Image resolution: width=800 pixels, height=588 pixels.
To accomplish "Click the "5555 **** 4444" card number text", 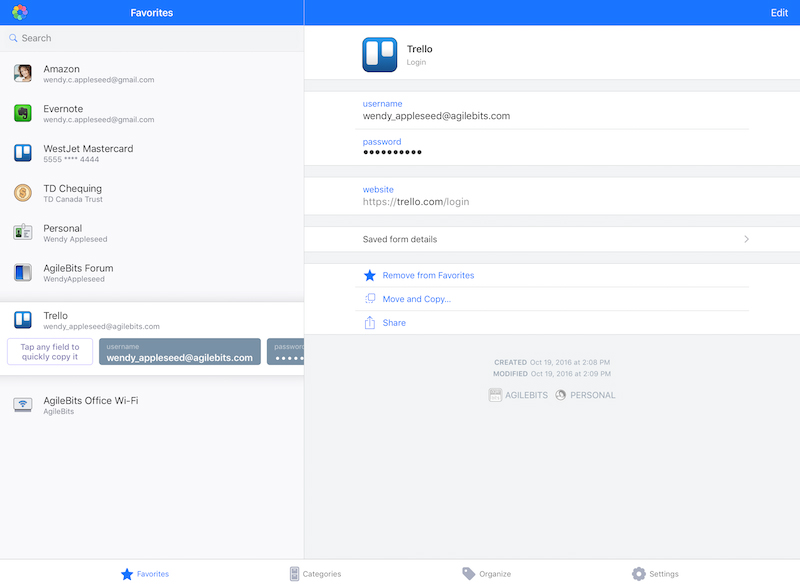I will click(x=71, y=160).
